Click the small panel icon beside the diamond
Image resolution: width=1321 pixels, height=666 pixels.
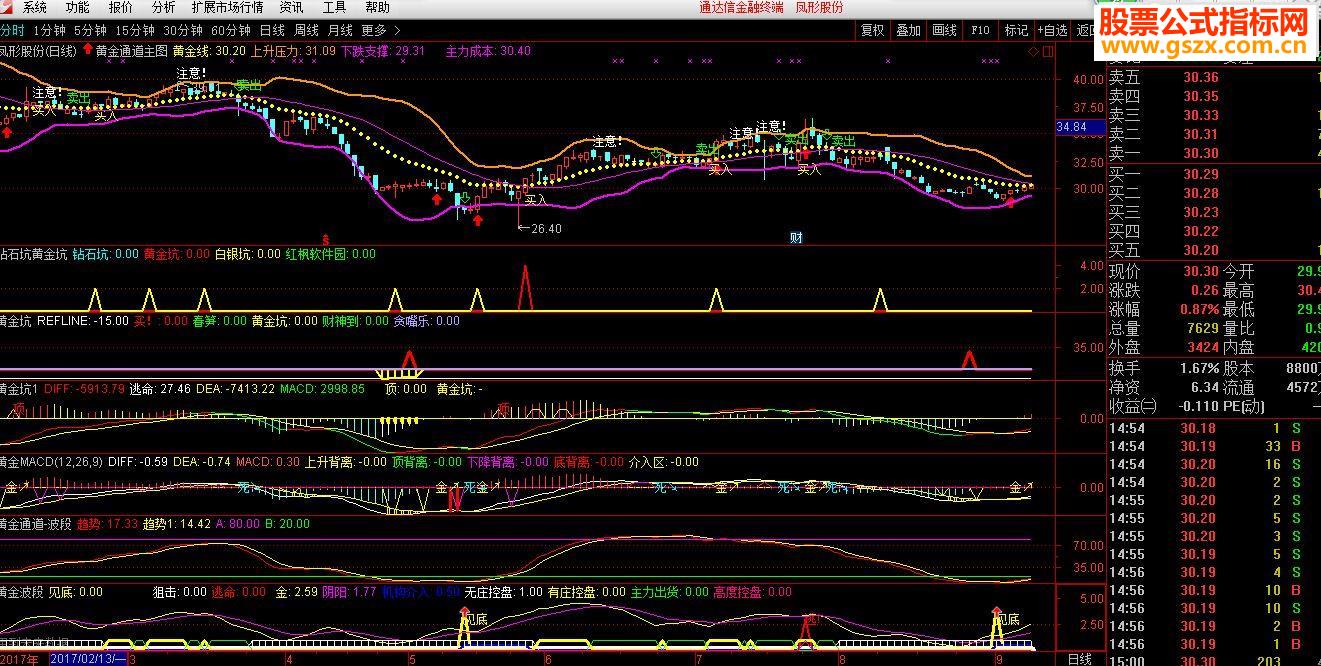click(1047, 50)
